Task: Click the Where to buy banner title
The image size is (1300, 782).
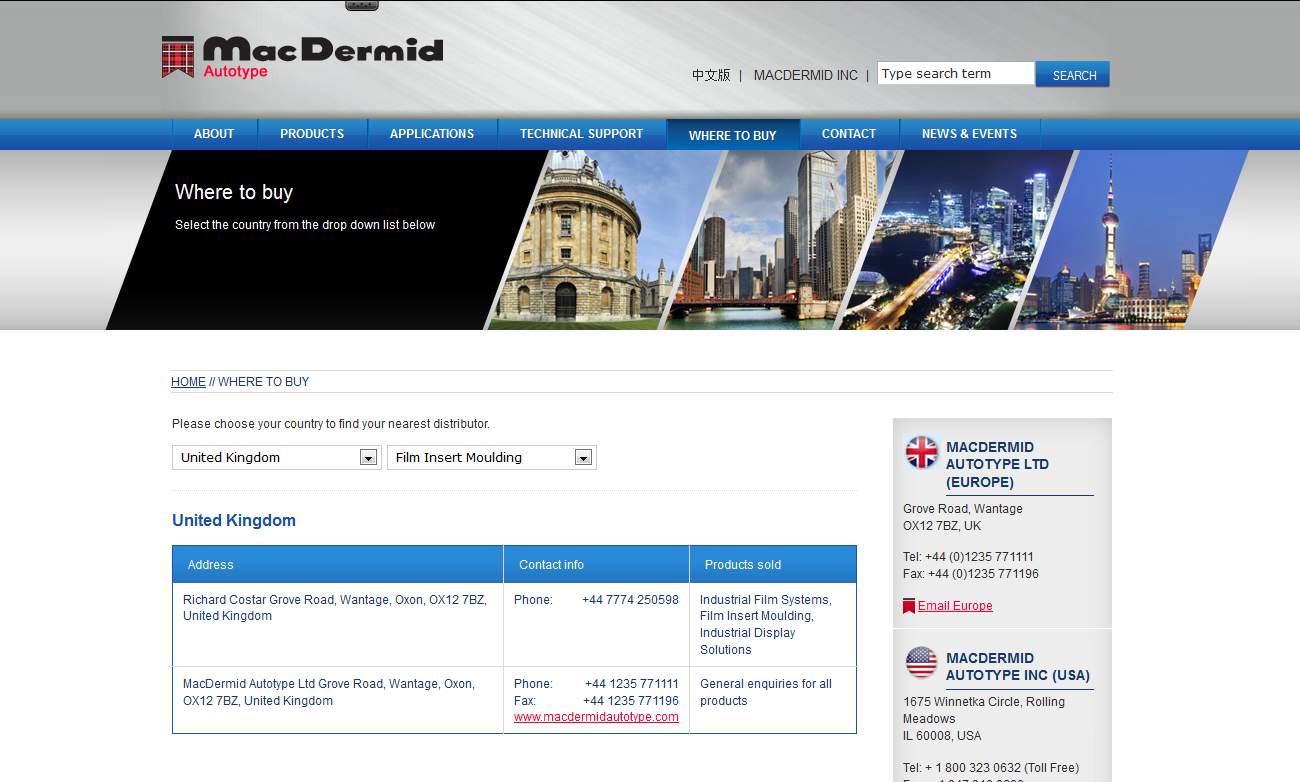Action: (234, 192)
